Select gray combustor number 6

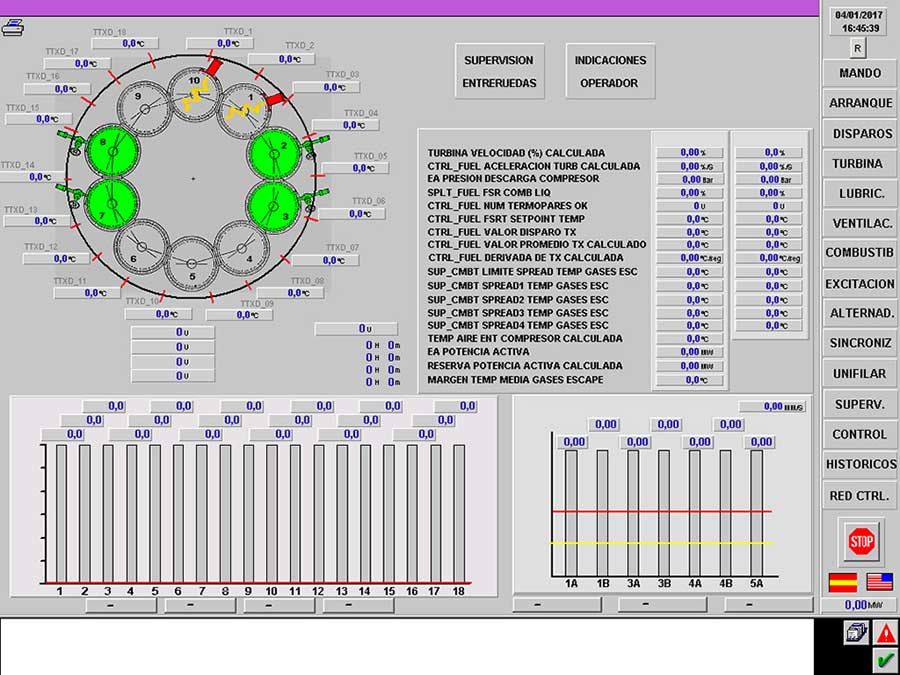click(x=141, y=247)
